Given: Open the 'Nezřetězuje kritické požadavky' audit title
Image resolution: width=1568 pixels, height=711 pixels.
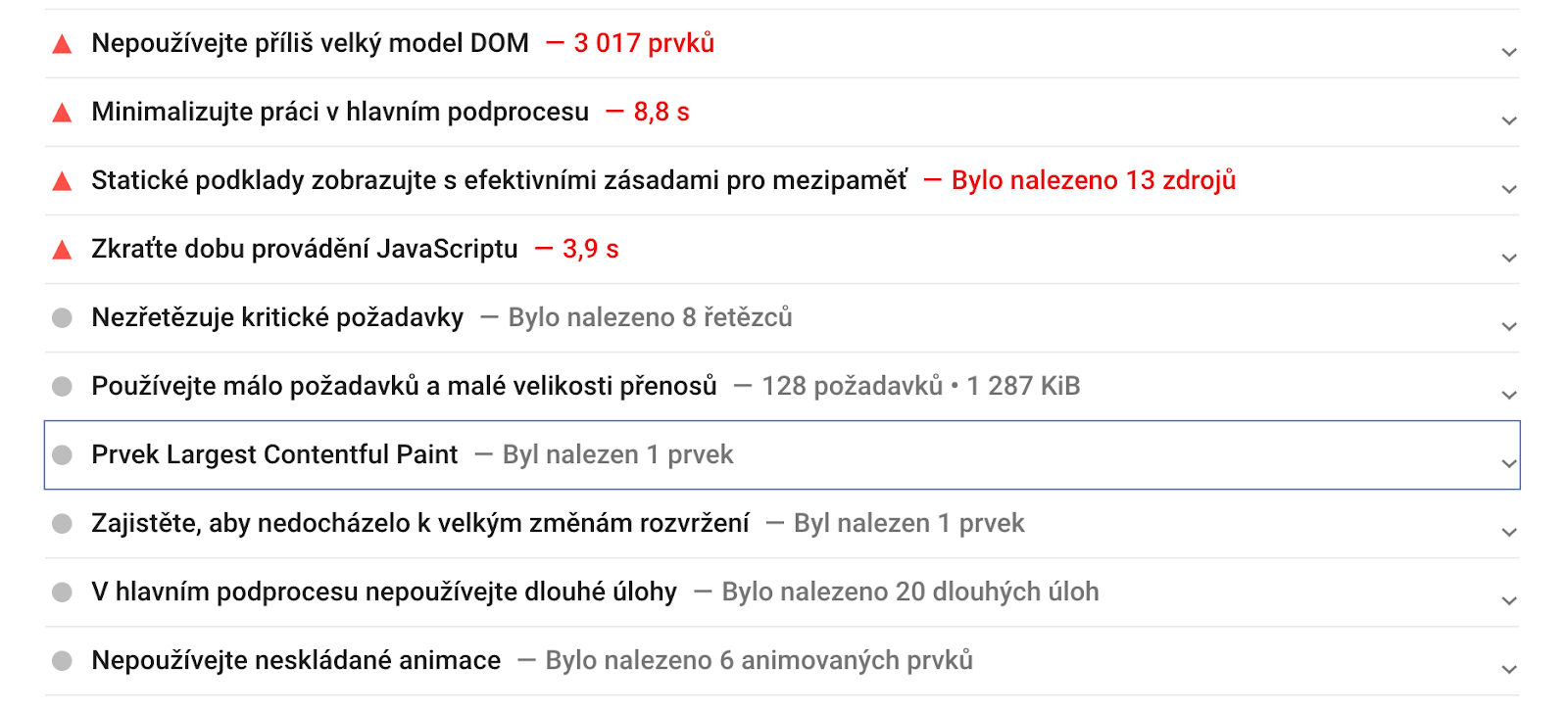Looking at the screenshot, I should tap(277, 317).
